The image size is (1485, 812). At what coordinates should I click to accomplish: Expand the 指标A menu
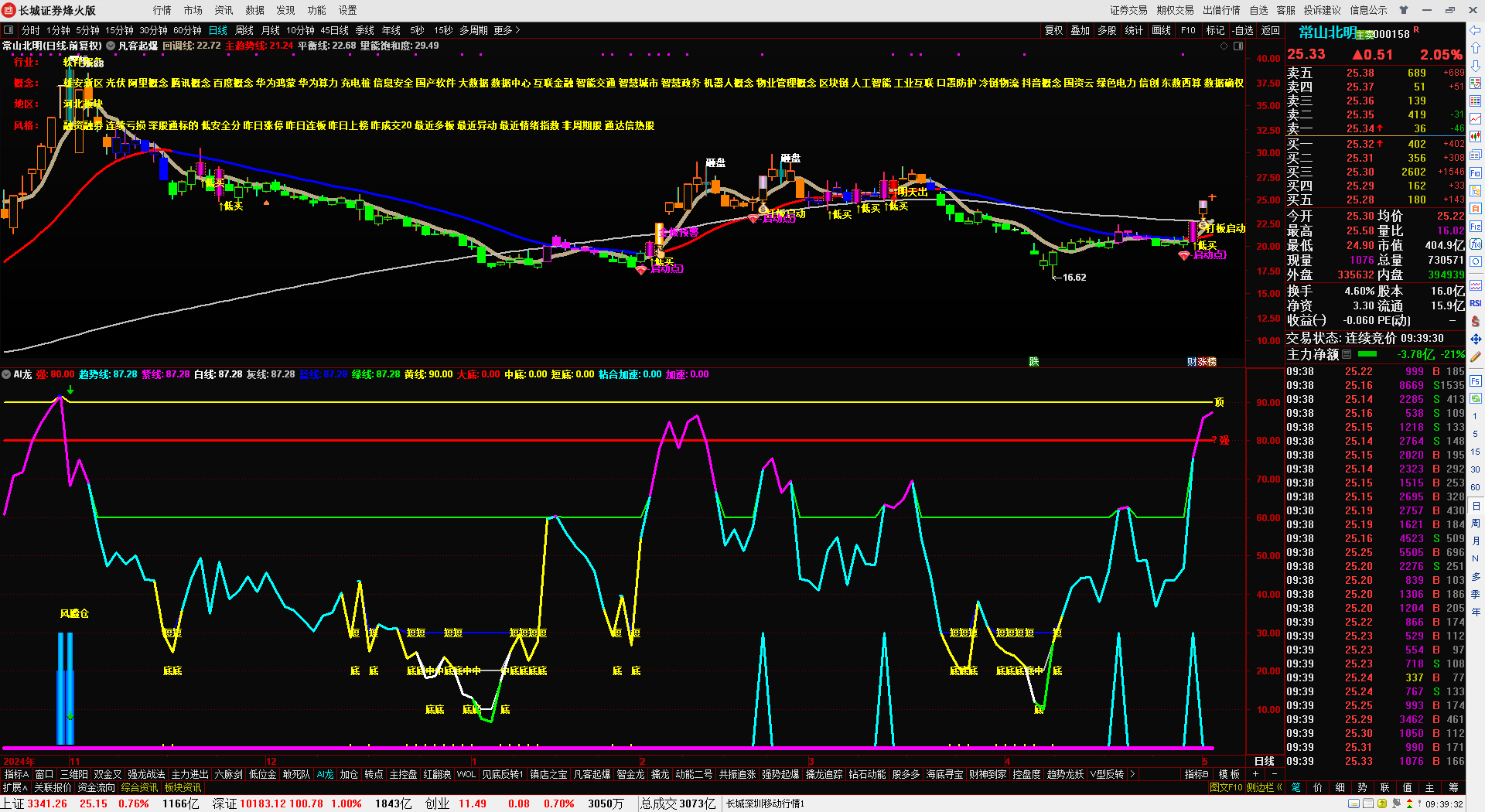tap(16, 774)
